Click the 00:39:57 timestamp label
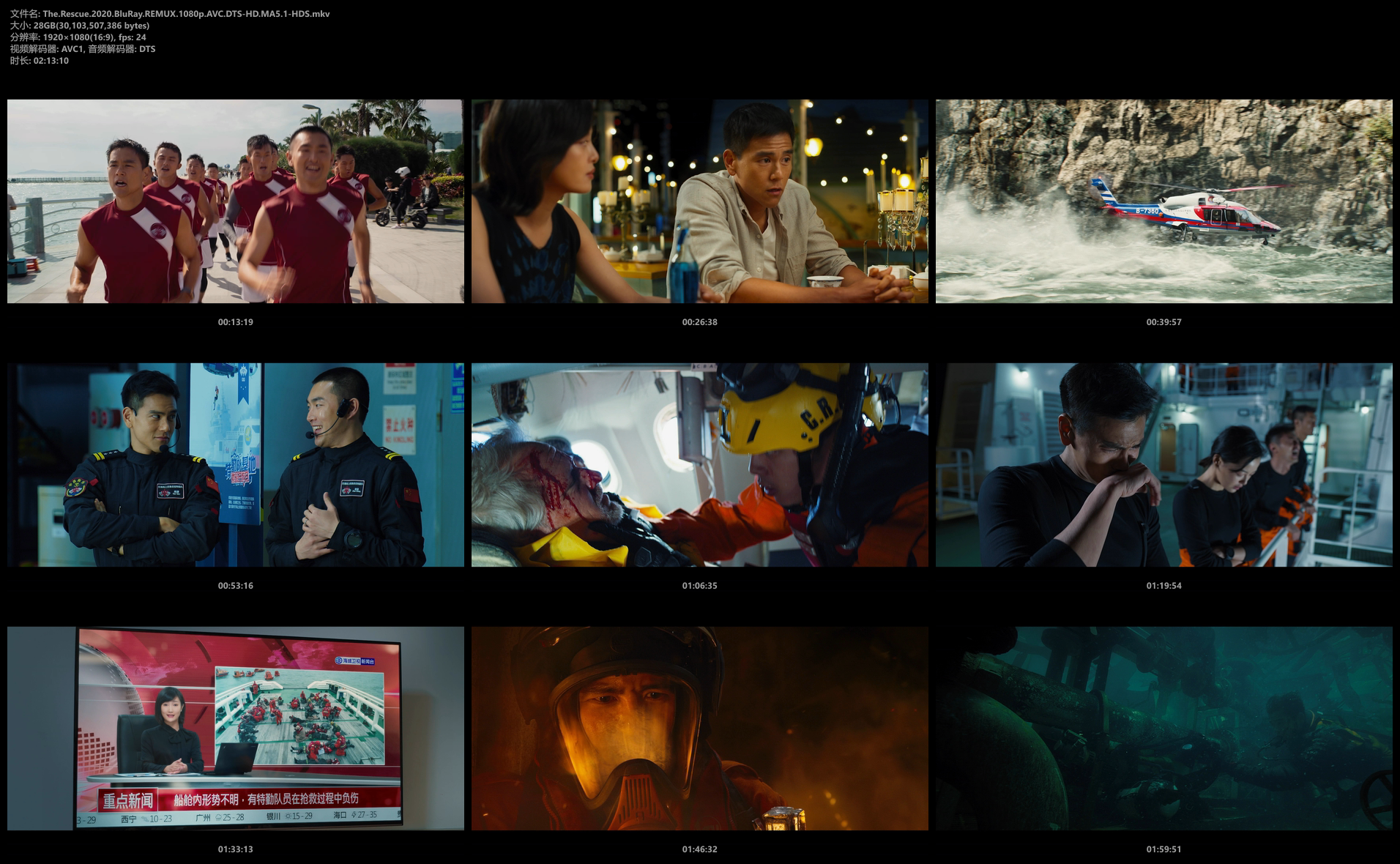Viewport: 1400px width, 864px height. [x=1163, y=322]
